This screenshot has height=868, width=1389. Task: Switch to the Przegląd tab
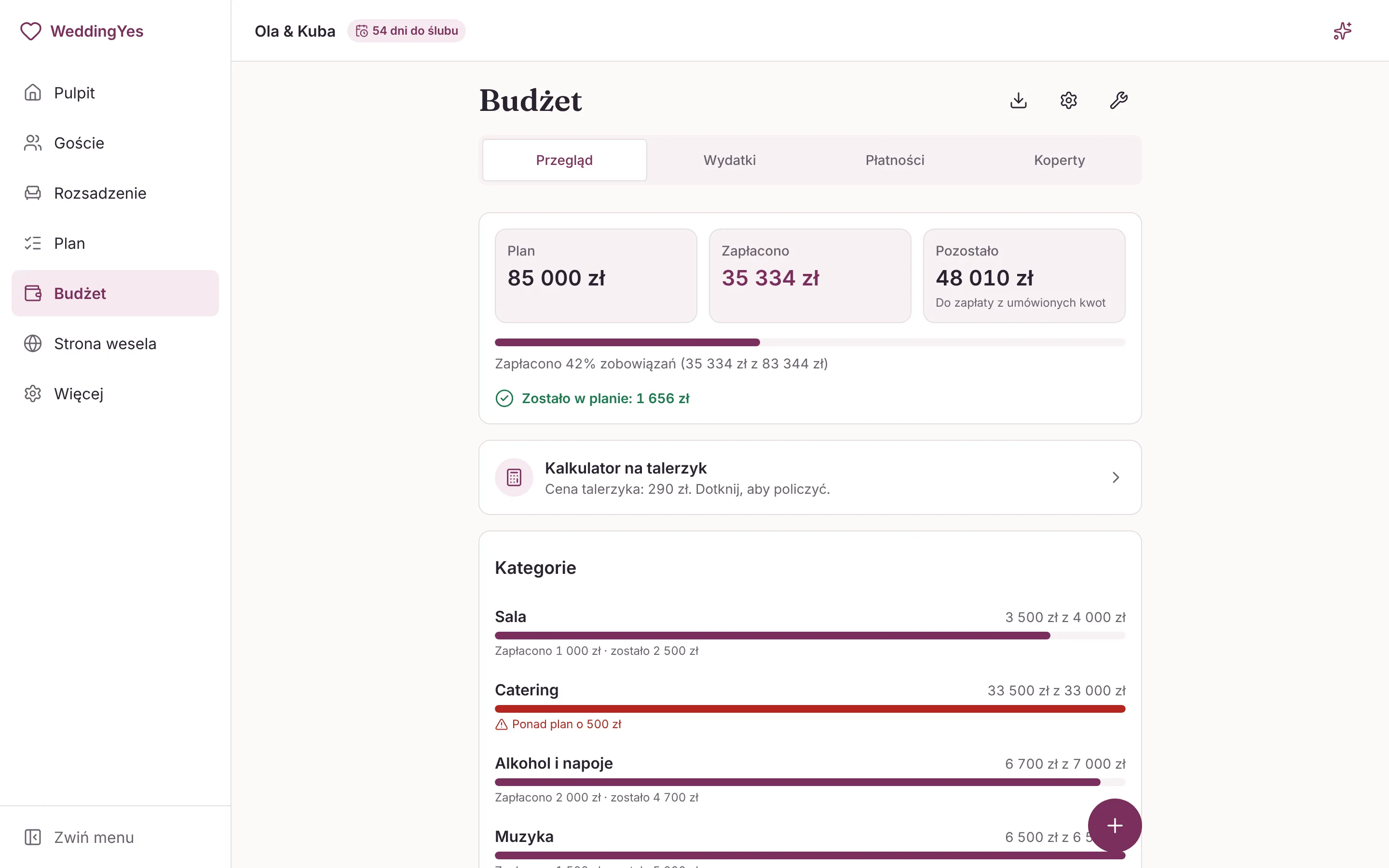564,160
